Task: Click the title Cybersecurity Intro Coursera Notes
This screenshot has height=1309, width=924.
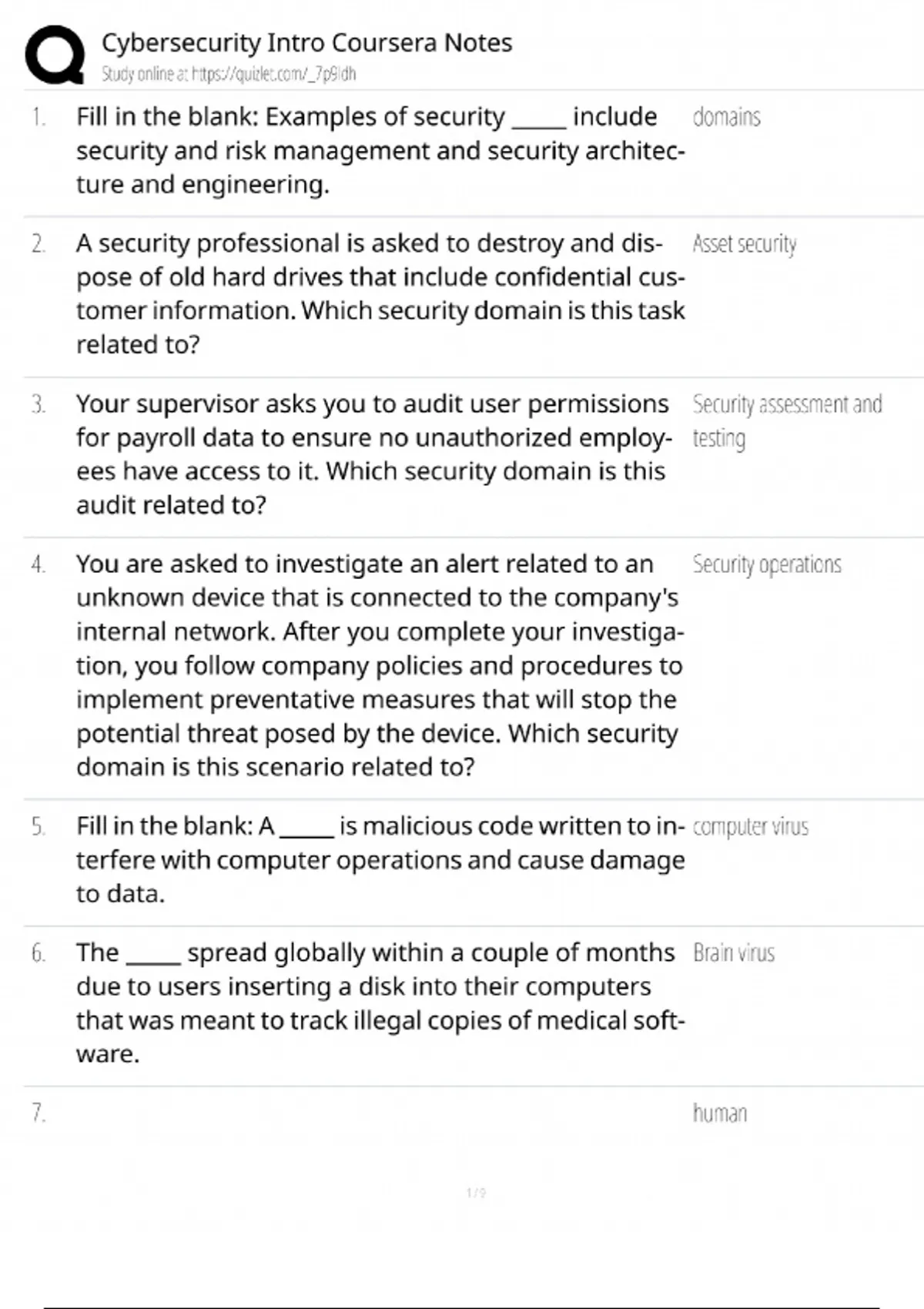Action: pyautogui.click(x=306, y=43)
